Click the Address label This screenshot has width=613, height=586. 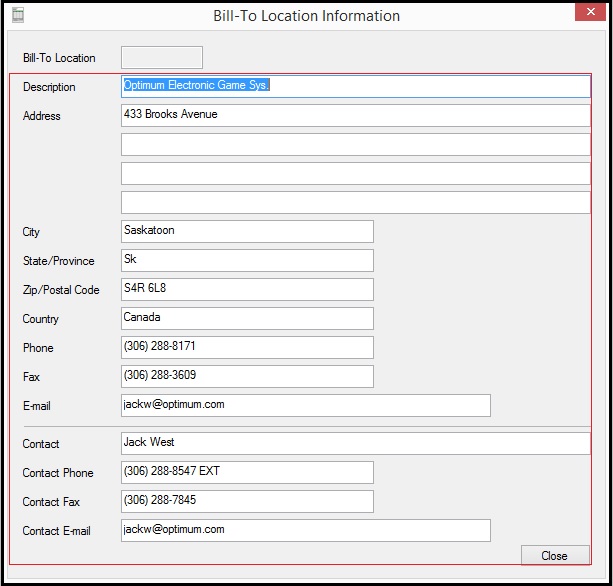[x=42, y=116]
